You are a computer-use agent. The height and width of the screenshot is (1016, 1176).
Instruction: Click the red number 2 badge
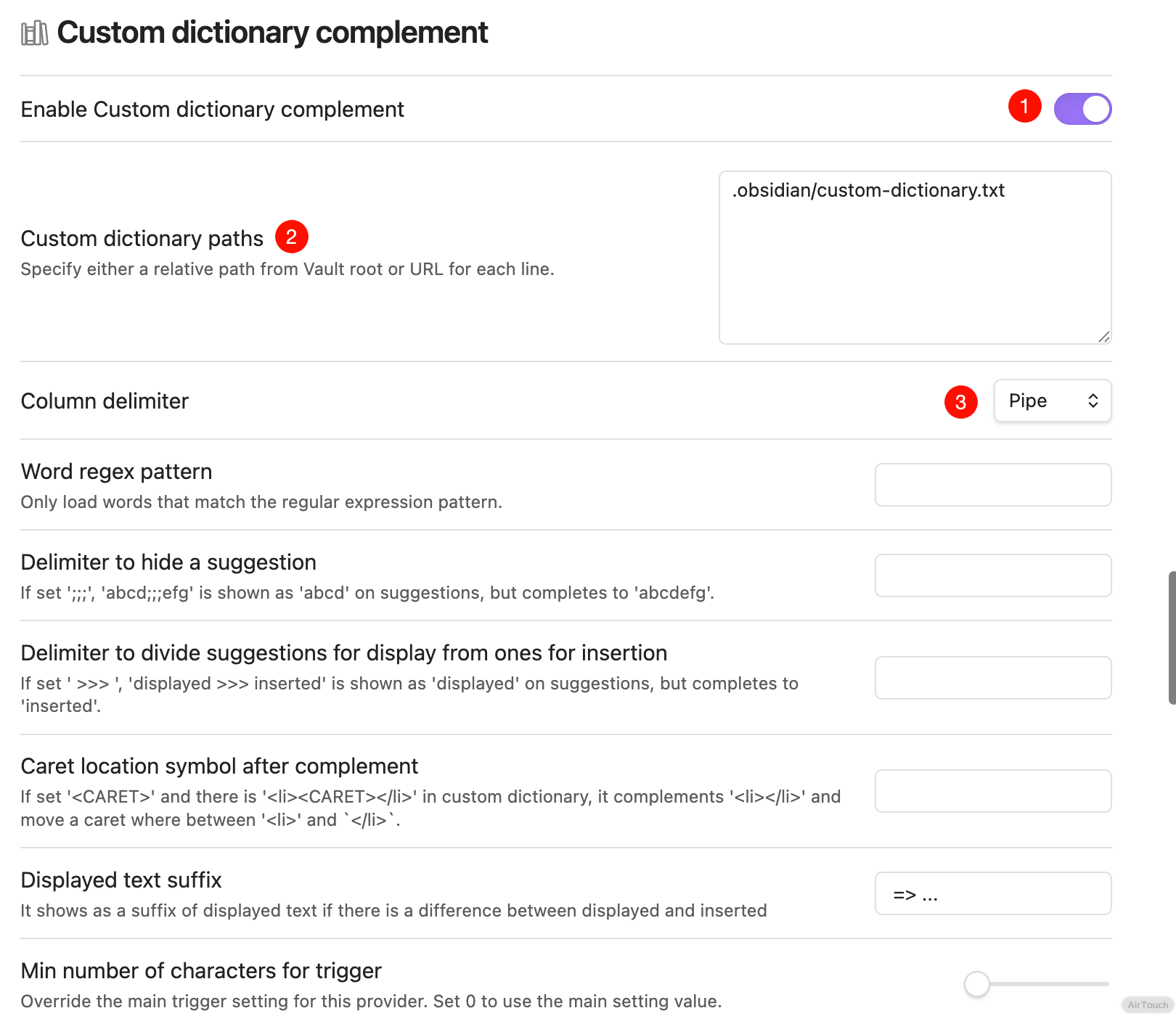[291, 237]
